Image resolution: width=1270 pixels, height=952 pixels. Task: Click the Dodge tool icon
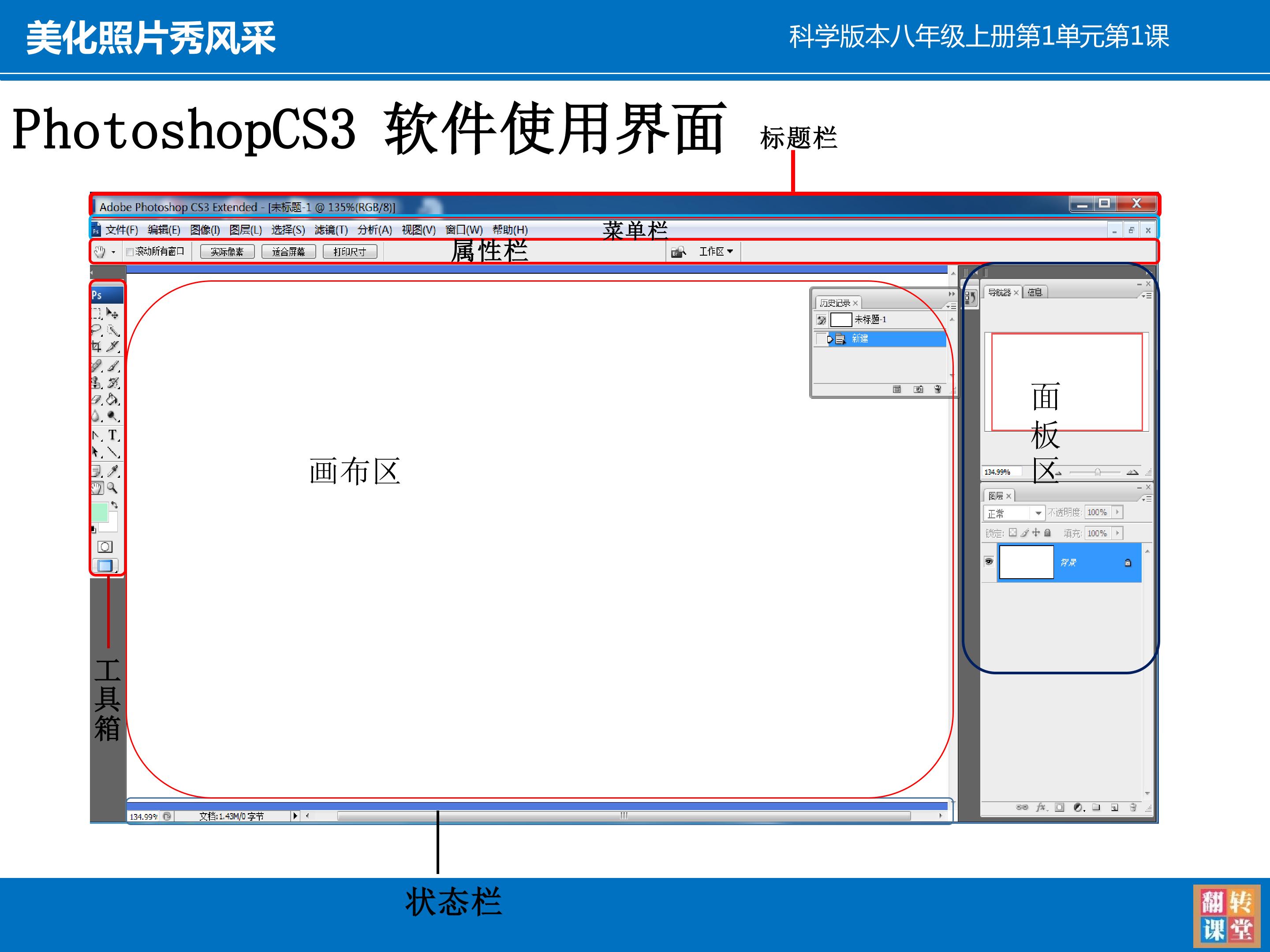click(x=113, y=416)
